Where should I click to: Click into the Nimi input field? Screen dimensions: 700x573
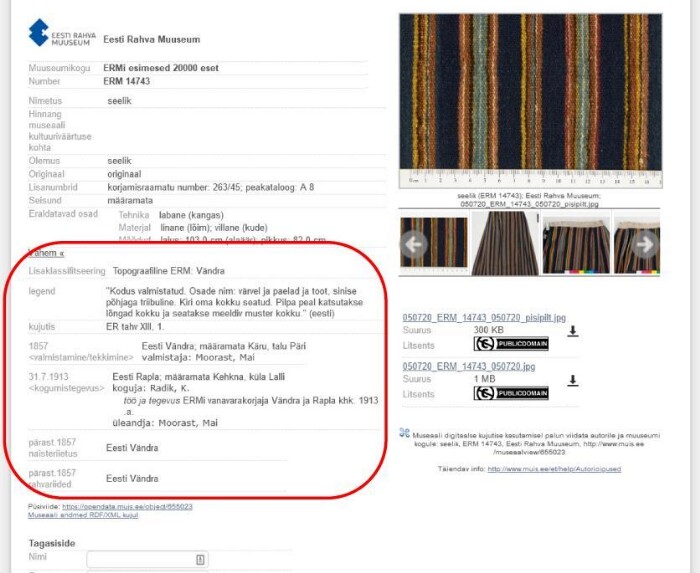point(140,560)
